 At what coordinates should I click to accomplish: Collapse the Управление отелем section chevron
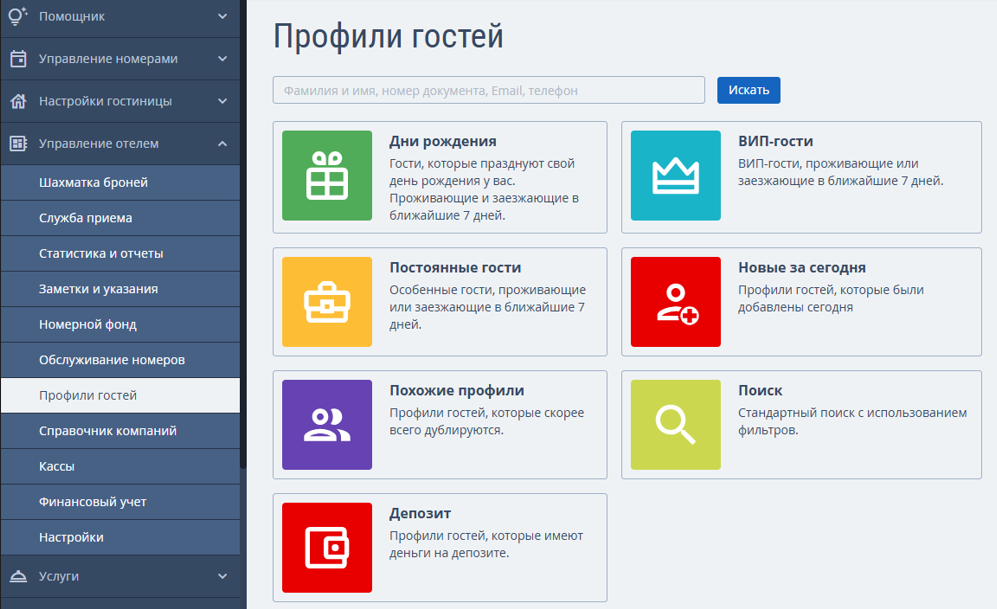point(223,144)
